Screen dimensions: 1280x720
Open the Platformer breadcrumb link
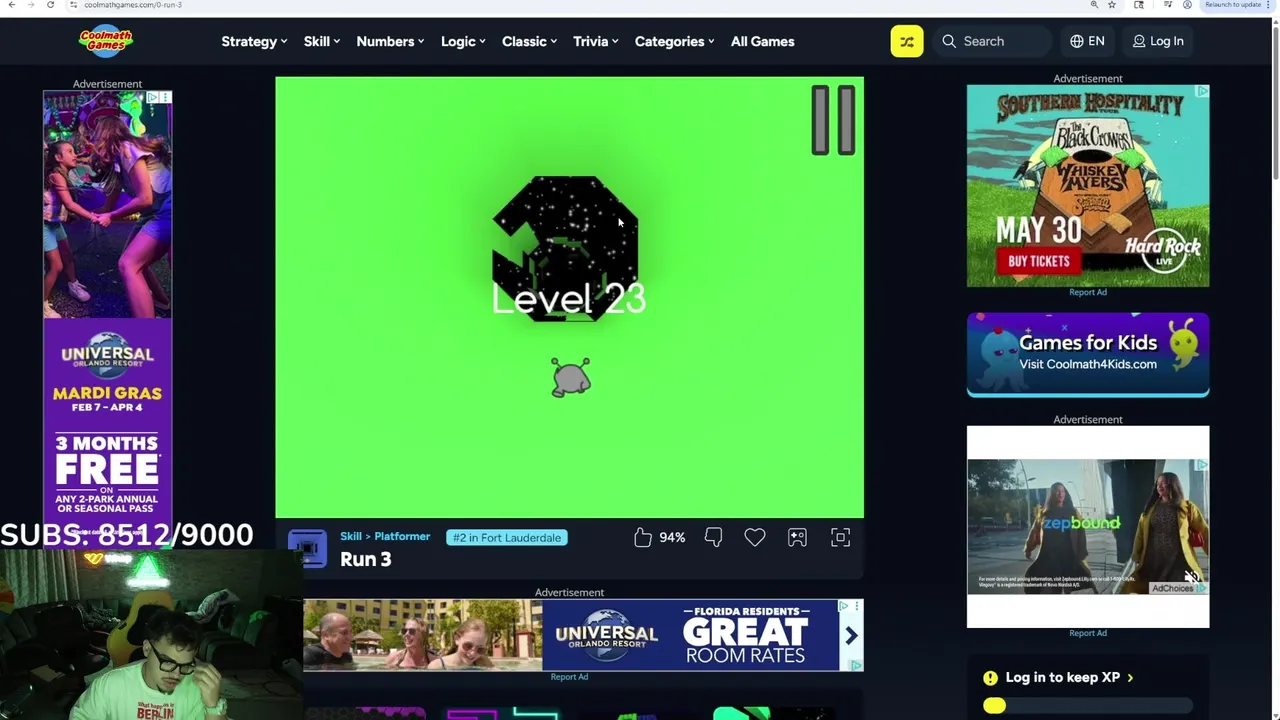pyautogui.click(x=402, y=537)
